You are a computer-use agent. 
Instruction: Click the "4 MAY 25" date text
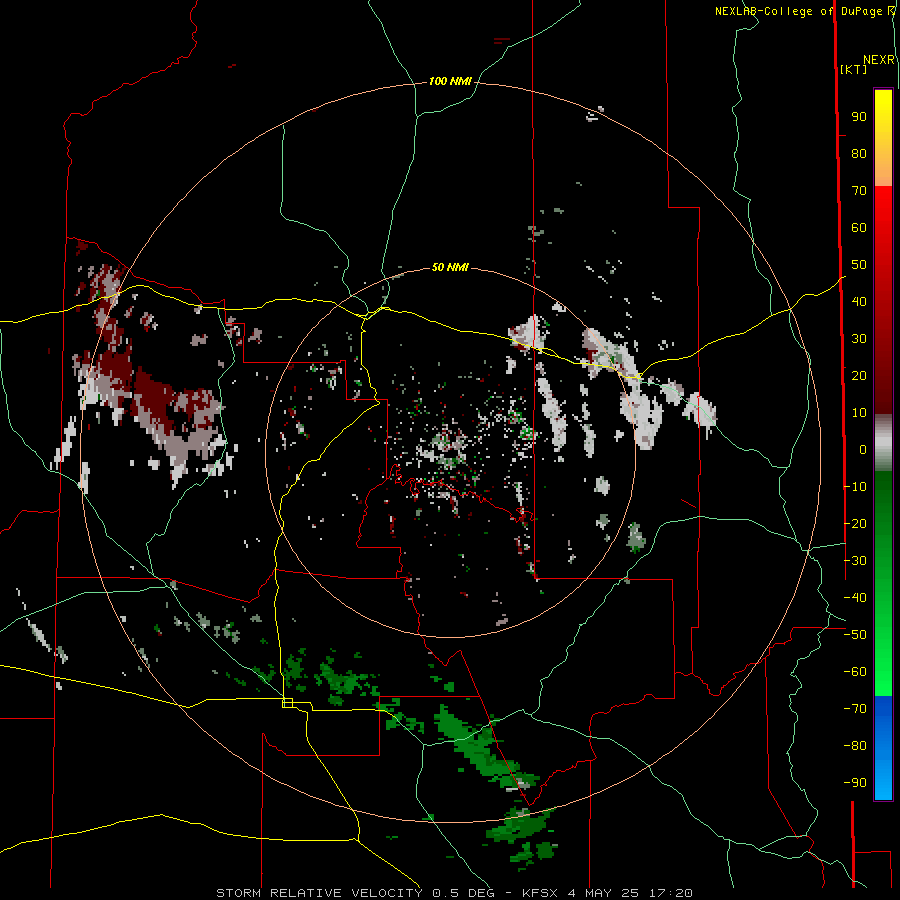pyautogui.click(x=604, y=893)
